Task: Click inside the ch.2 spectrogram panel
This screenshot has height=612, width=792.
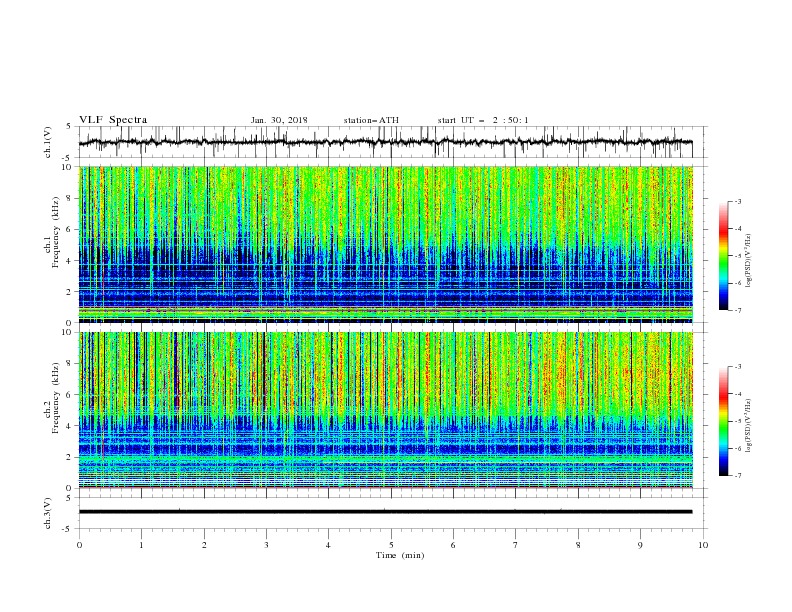Action: click(385, 410)
